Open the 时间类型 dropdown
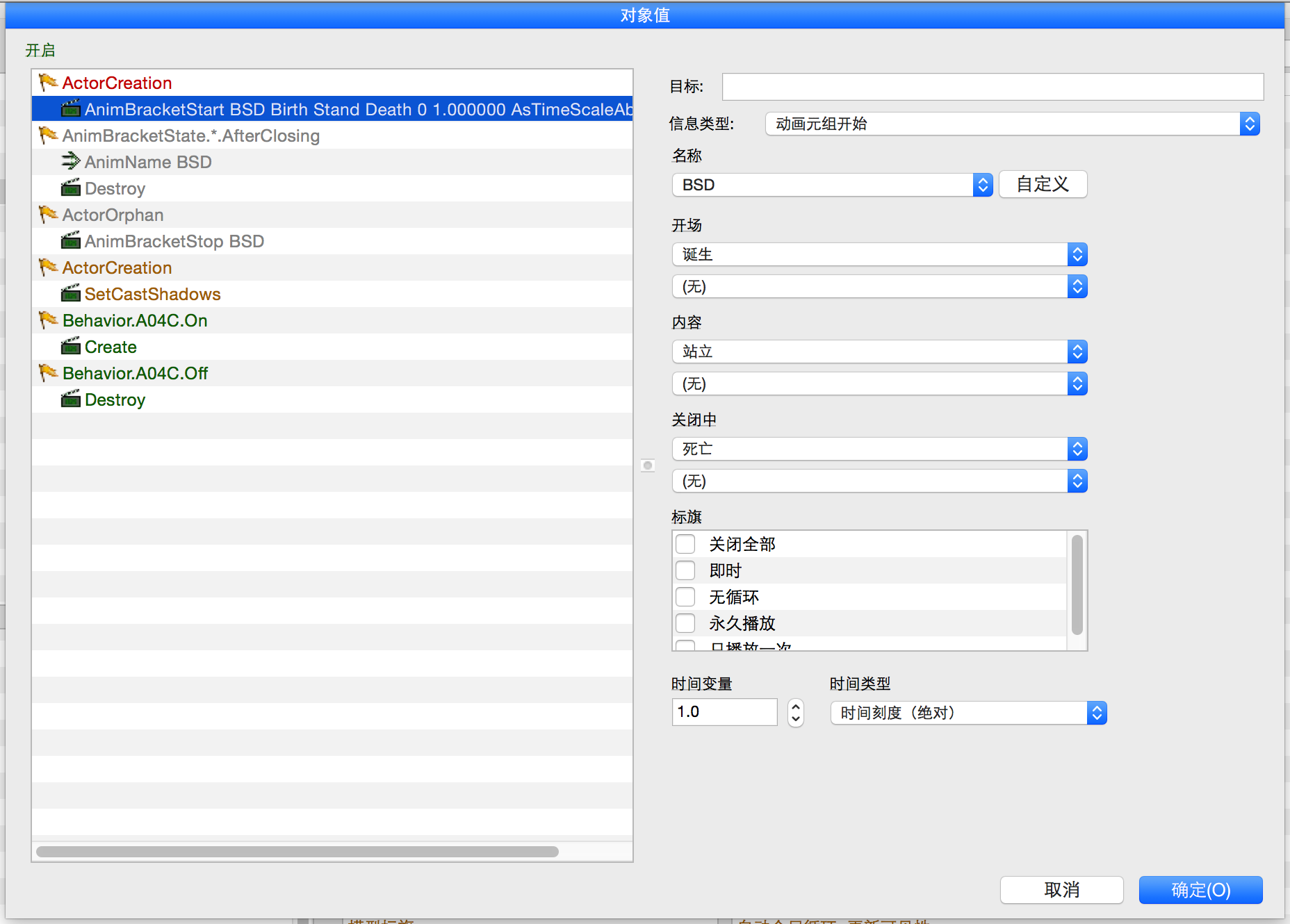This screenshot has width=1290, height=924. tap(969, 713)
